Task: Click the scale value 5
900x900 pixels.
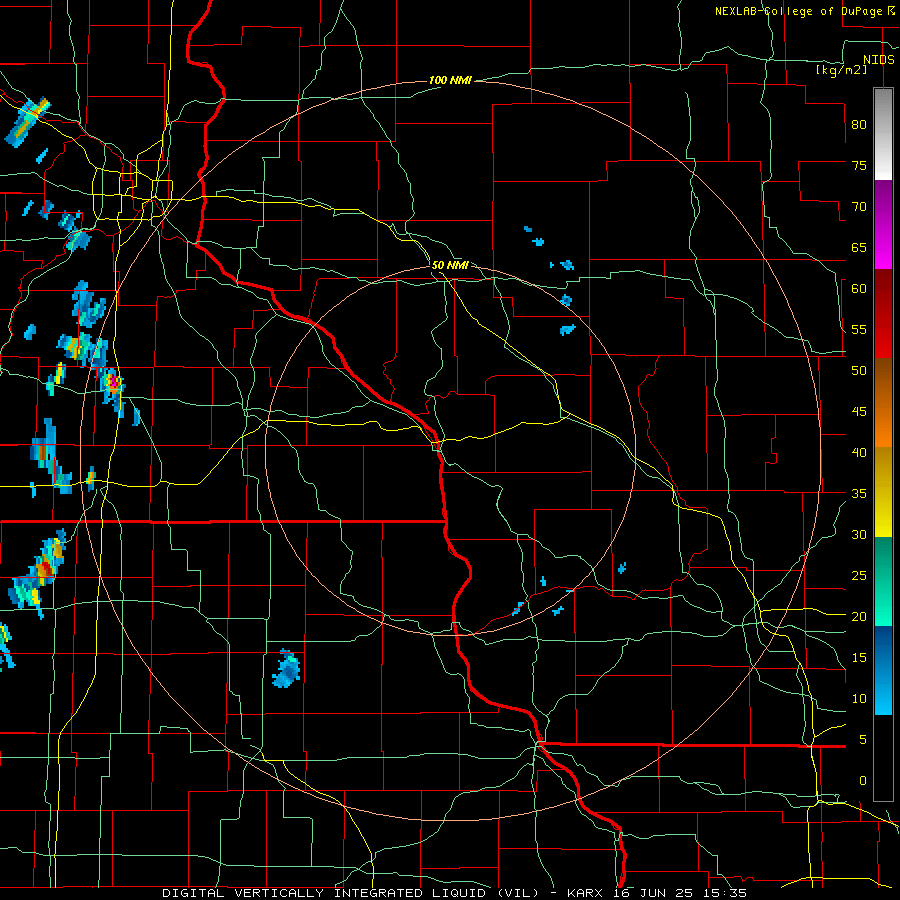Action: [863, 739]
